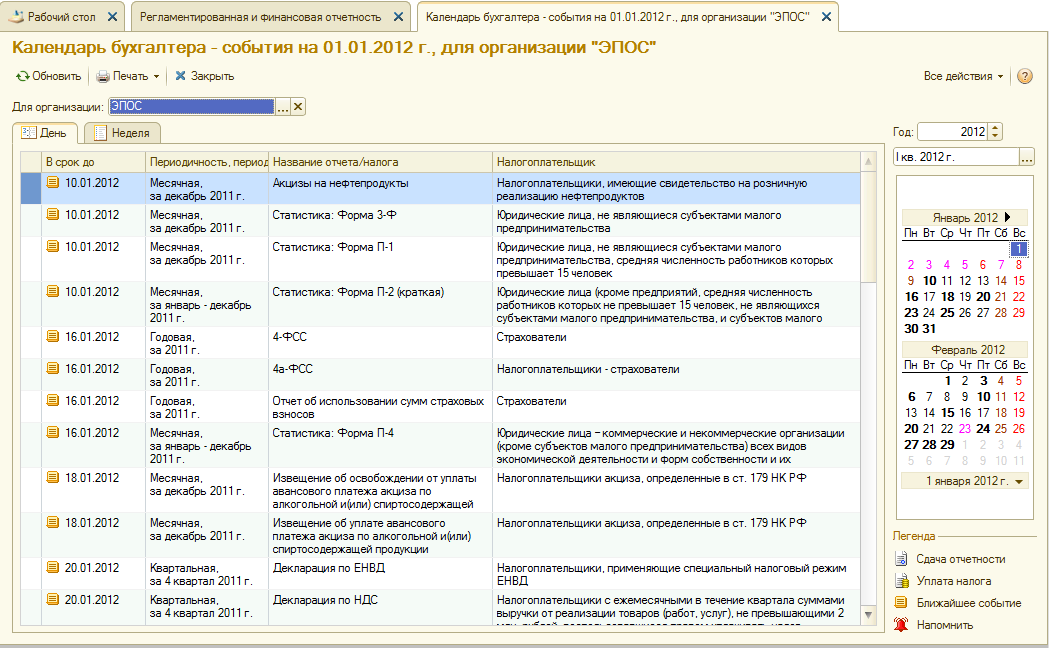Open the quarter period selection ellipsis button
Viewport: 1049px width, 648px height.
[1026, 157]
